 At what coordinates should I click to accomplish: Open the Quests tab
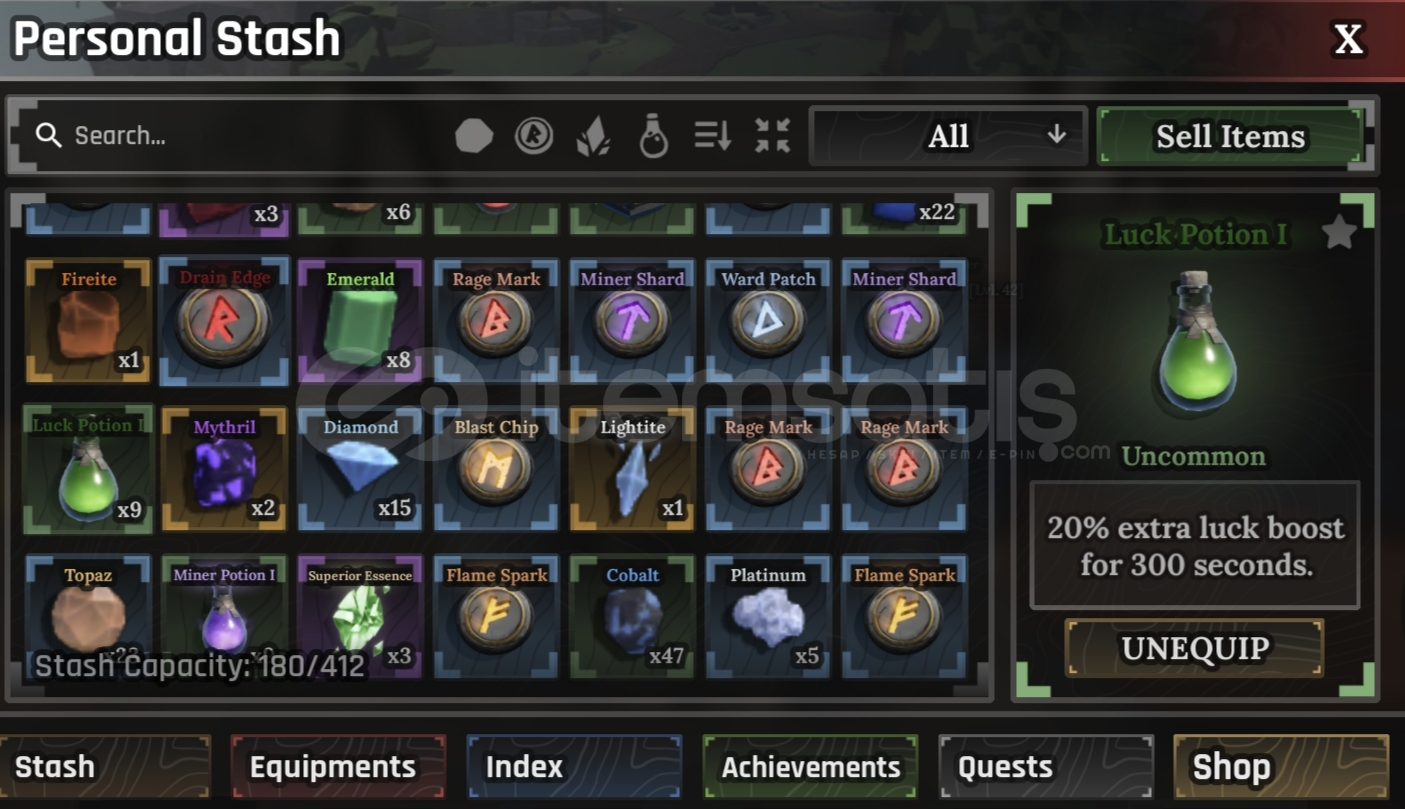coord(1046,767)
